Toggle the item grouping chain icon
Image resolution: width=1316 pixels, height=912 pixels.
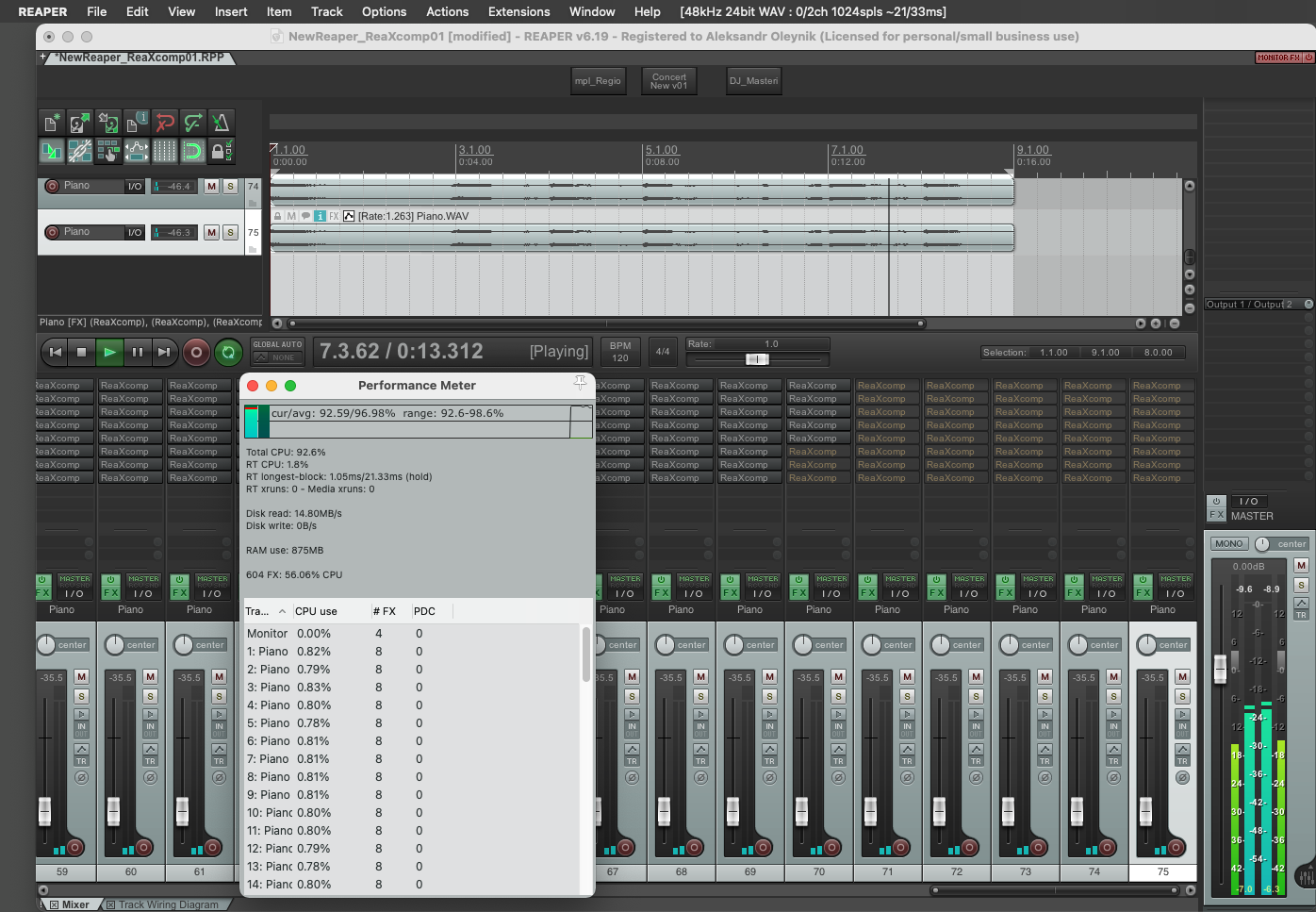(x=80, y=151)
